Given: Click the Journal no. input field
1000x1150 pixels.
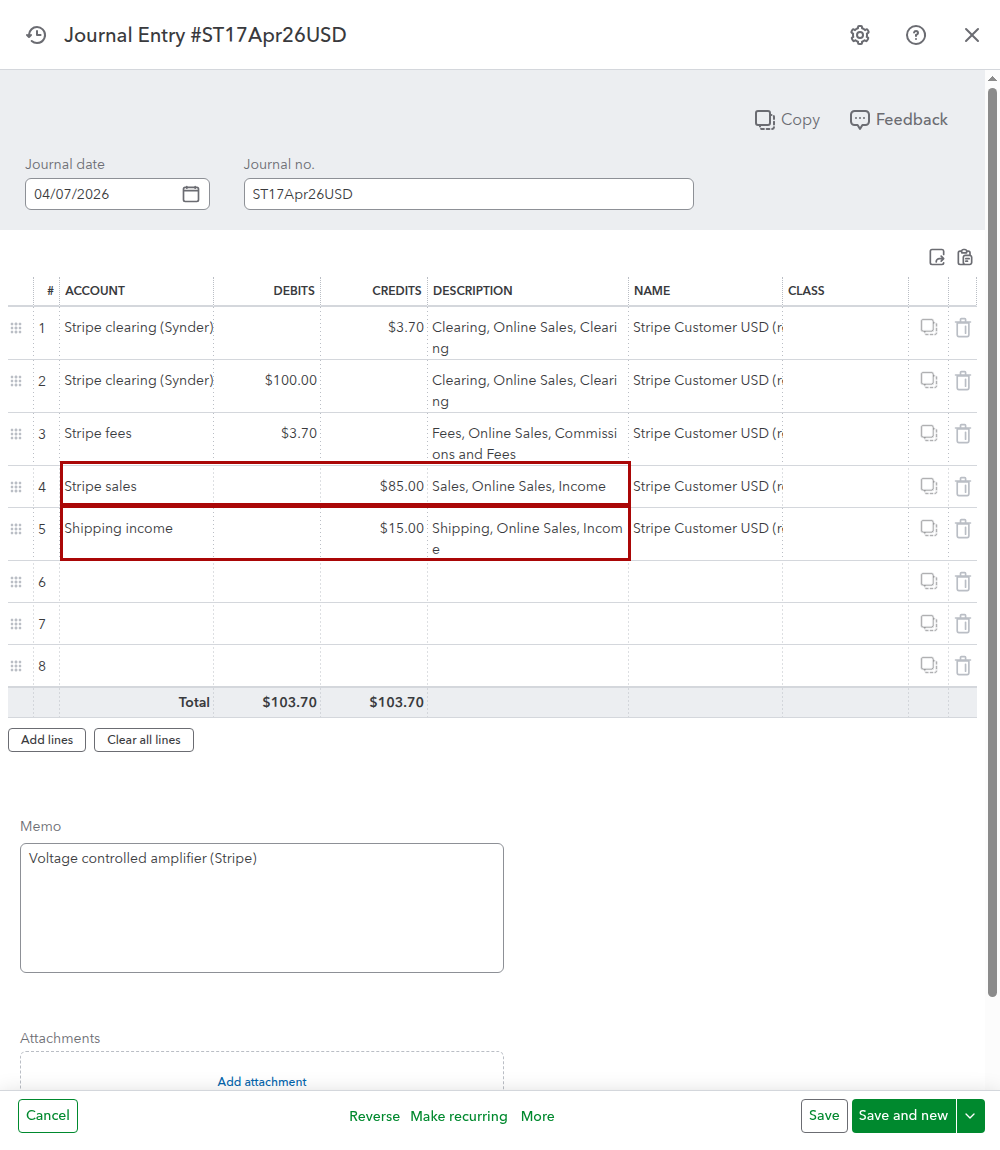Looking at the screenshot, I should point(468,194).
